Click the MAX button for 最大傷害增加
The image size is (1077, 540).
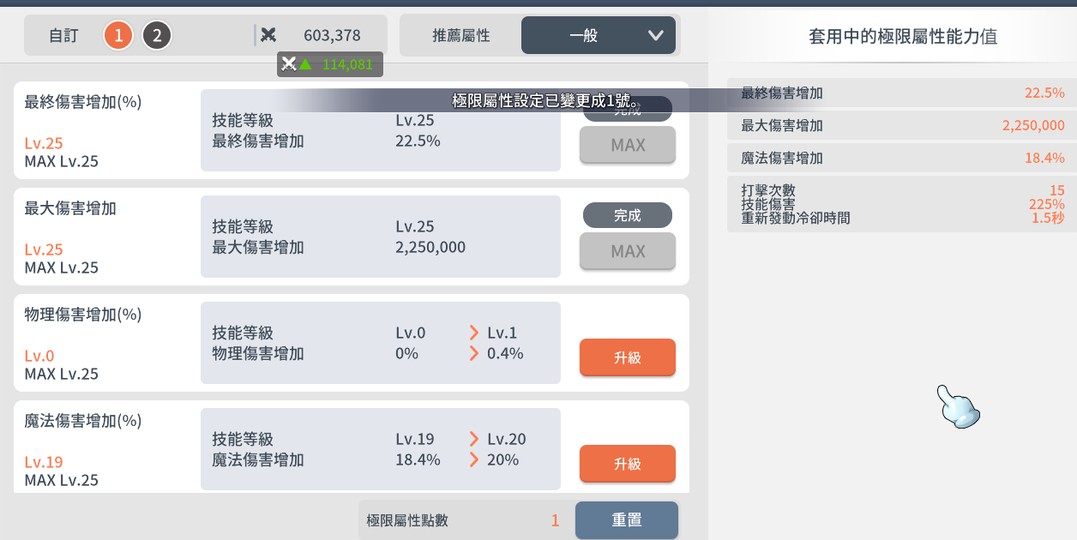click(x=627, y=251)
